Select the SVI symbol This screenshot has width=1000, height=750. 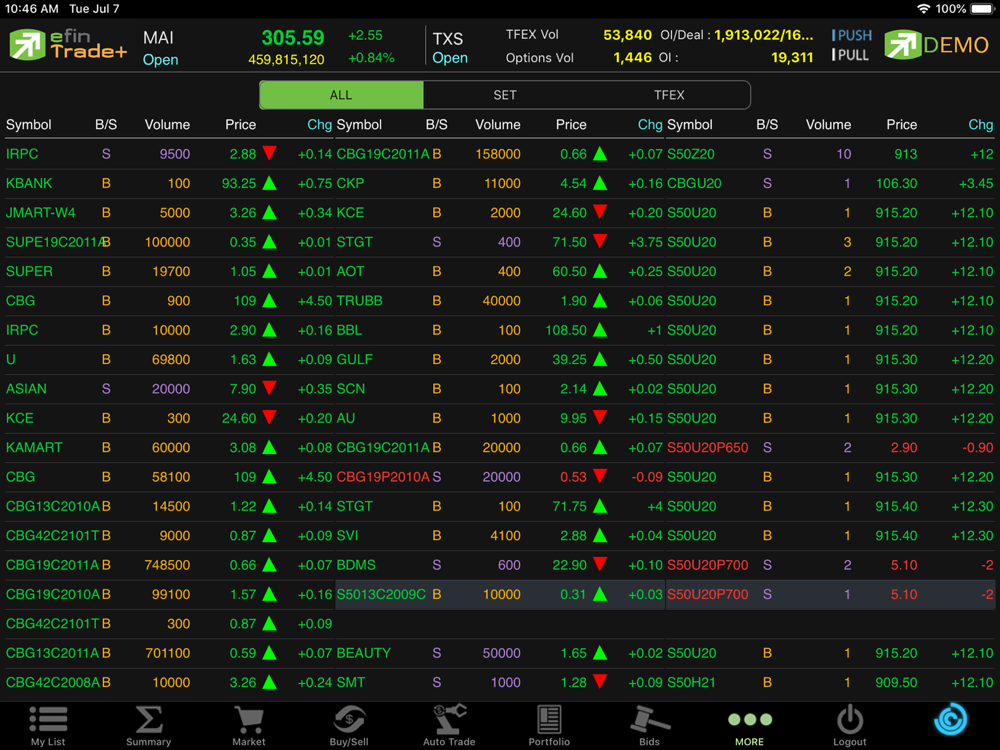tap(348, 535)
